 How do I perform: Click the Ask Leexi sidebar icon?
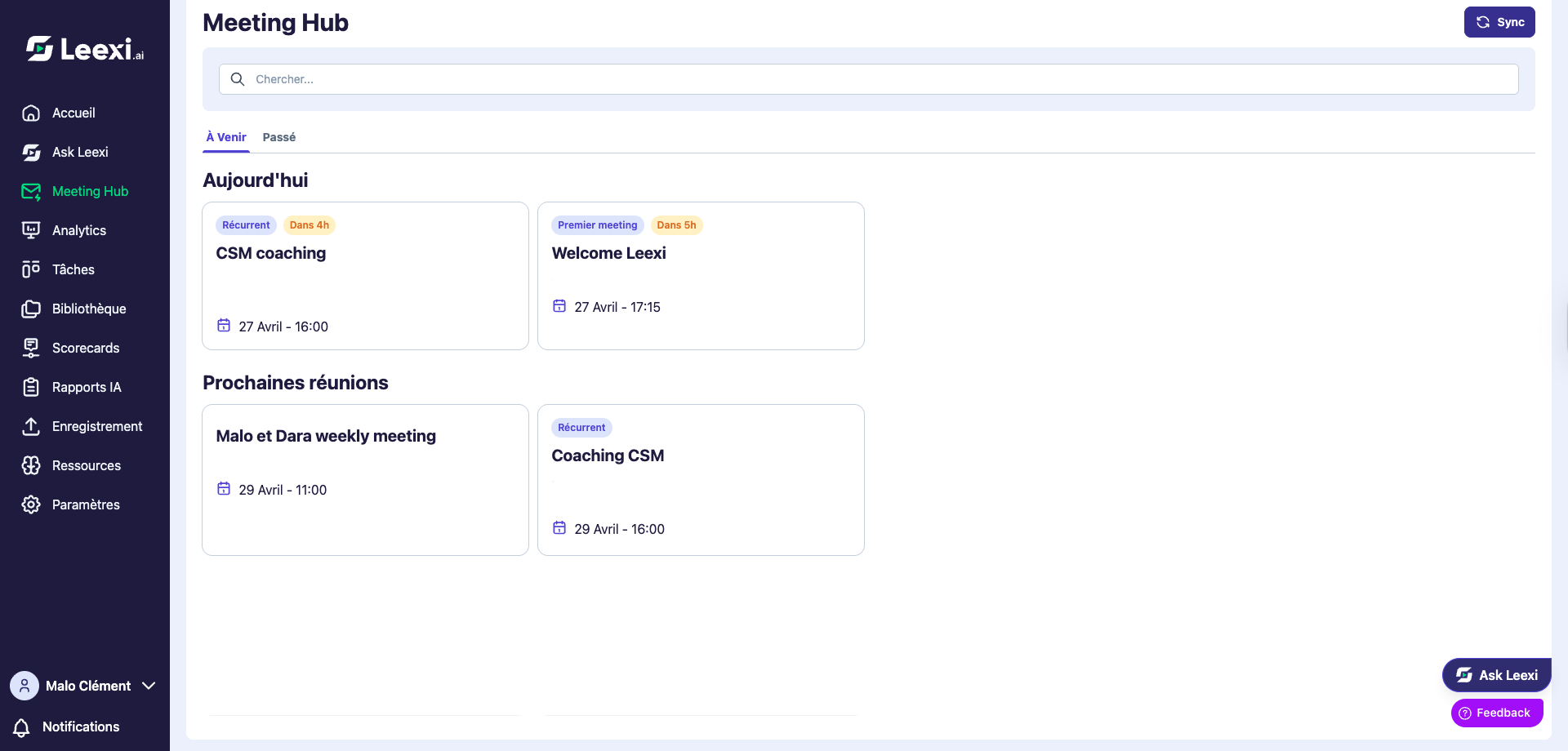click(x=31, y=152)
